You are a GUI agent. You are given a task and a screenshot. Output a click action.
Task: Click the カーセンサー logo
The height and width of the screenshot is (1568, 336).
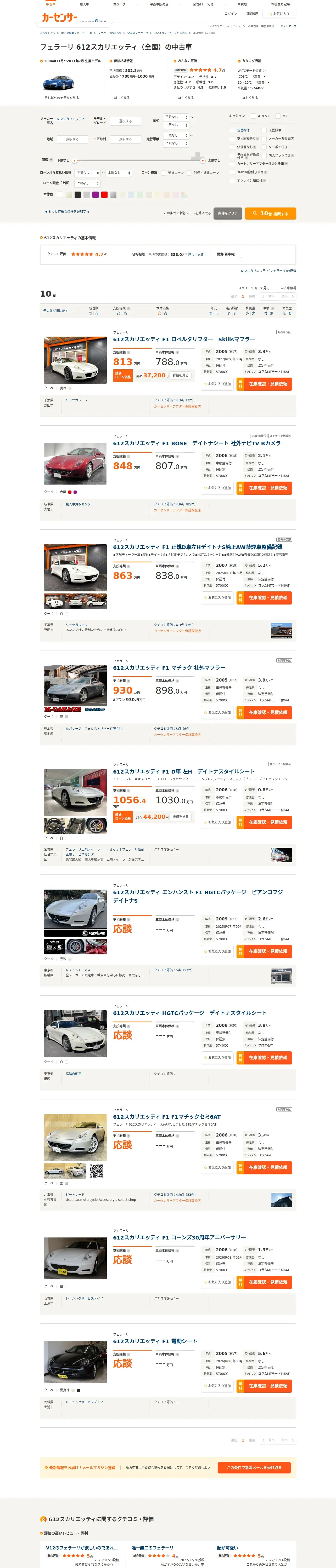tap(59, 18)
